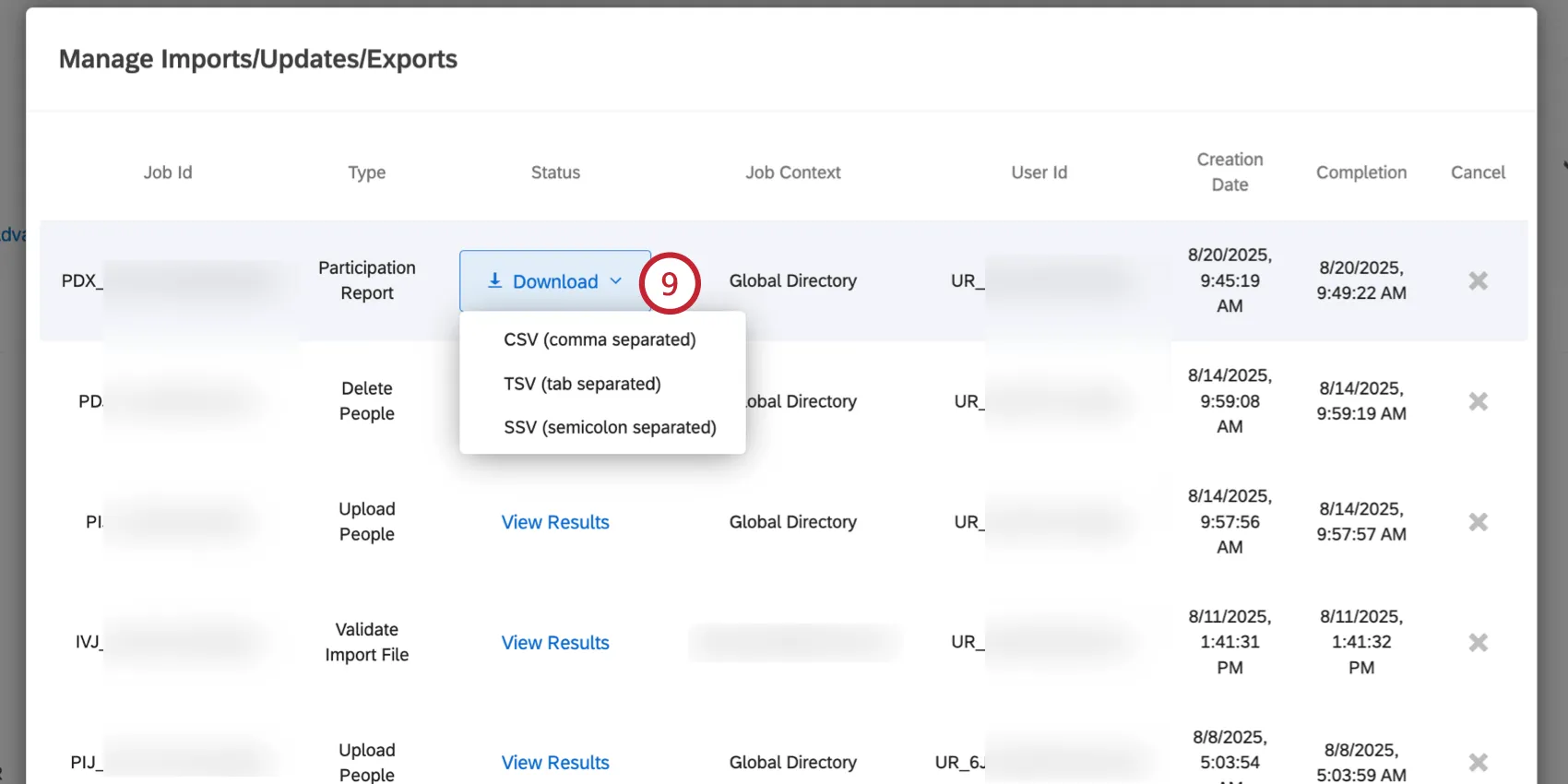Cancel the 8/8/2025 Upload People job
1568x784 pixels.
point(1478,763)
